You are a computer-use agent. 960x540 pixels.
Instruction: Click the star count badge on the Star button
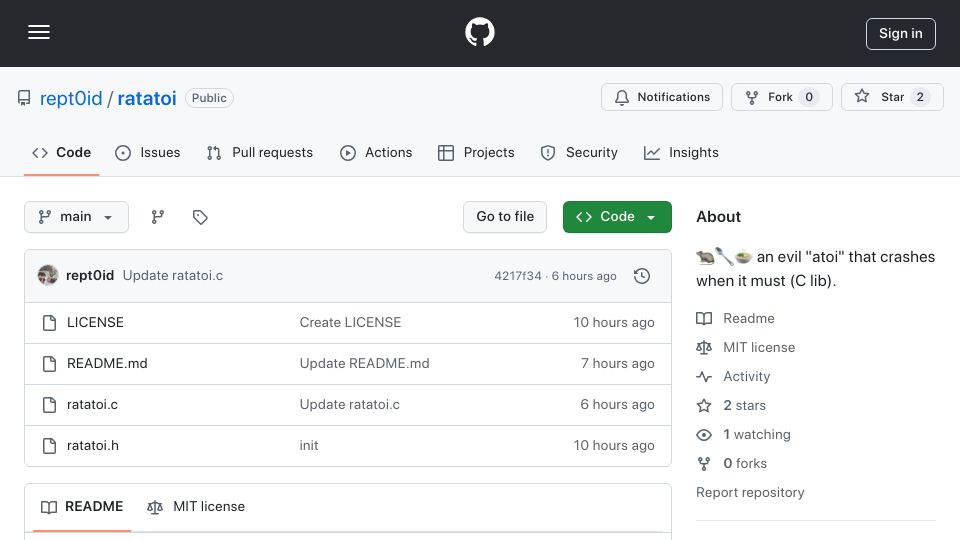point(920,97)
